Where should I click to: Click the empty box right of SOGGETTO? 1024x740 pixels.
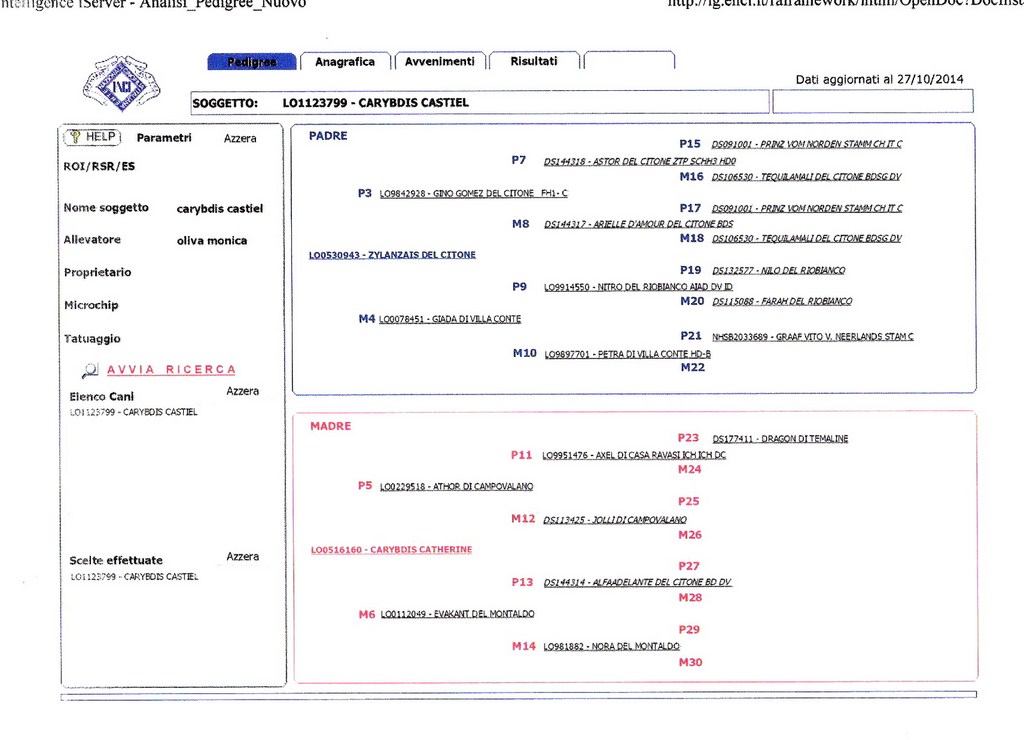point(872,101)
